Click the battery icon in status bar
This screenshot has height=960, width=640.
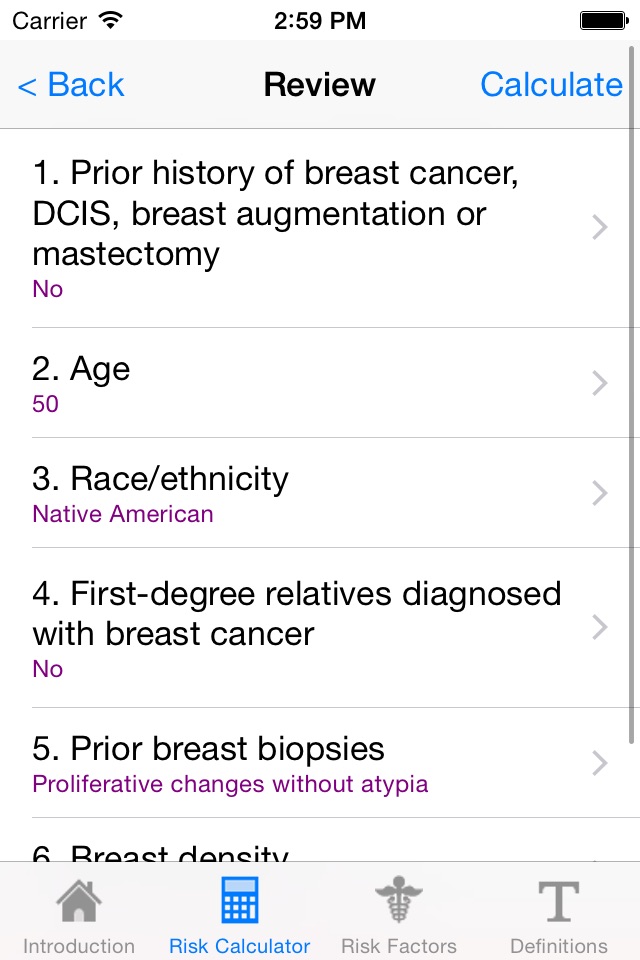click(x=603, y=20)
